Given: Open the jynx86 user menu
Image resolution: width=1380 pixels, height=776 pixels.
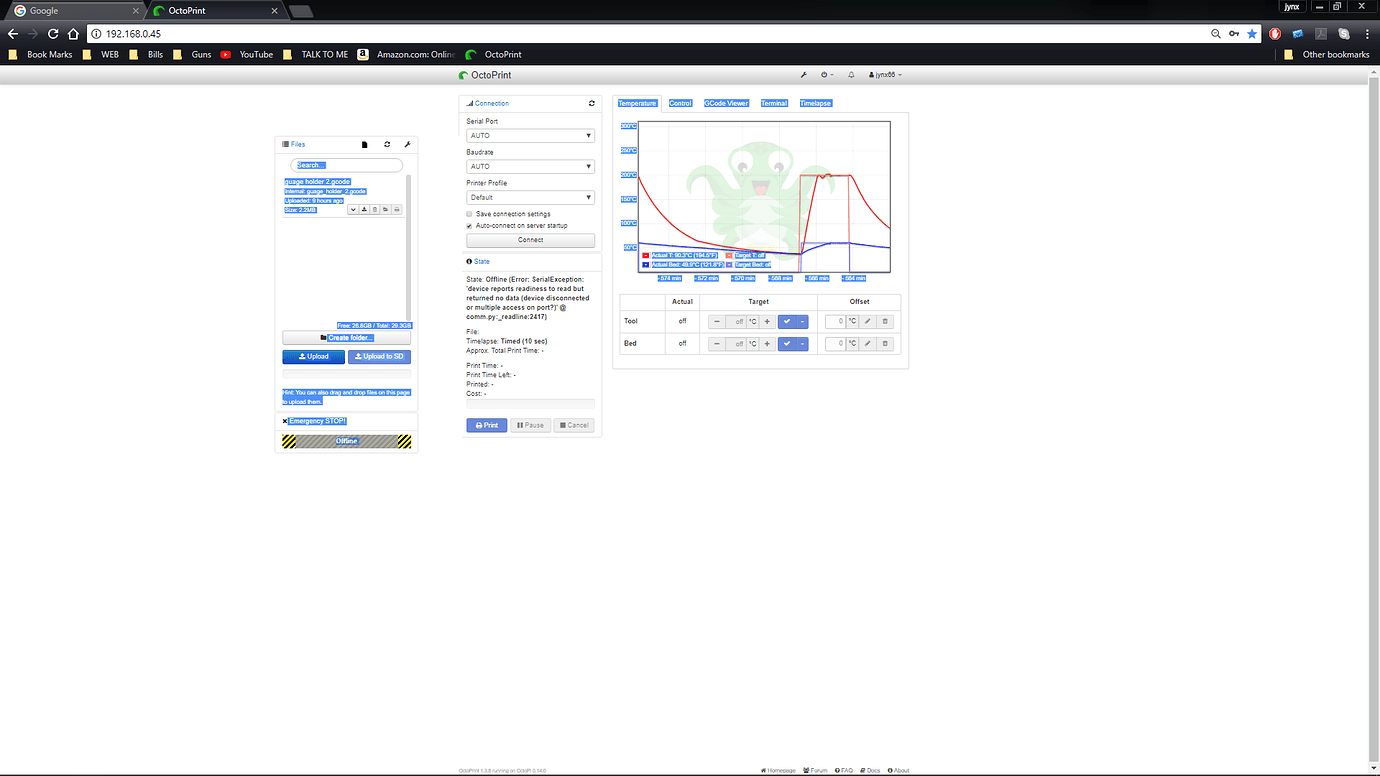Looking at the screenshot, I should [x=885, y=75].
